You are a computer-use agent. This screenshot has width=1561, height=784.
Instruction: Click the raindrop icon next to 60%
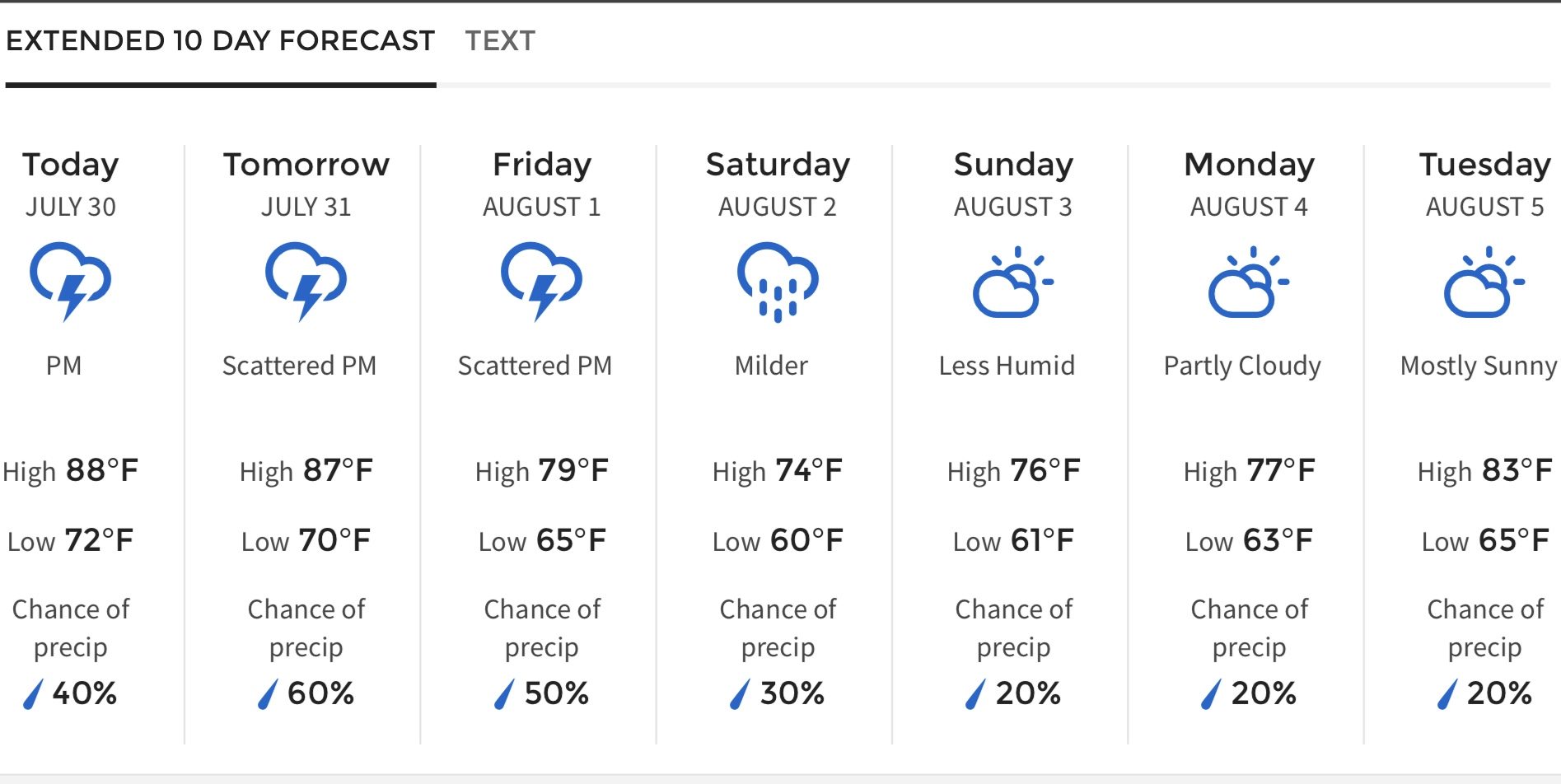(x=268, y=694)
